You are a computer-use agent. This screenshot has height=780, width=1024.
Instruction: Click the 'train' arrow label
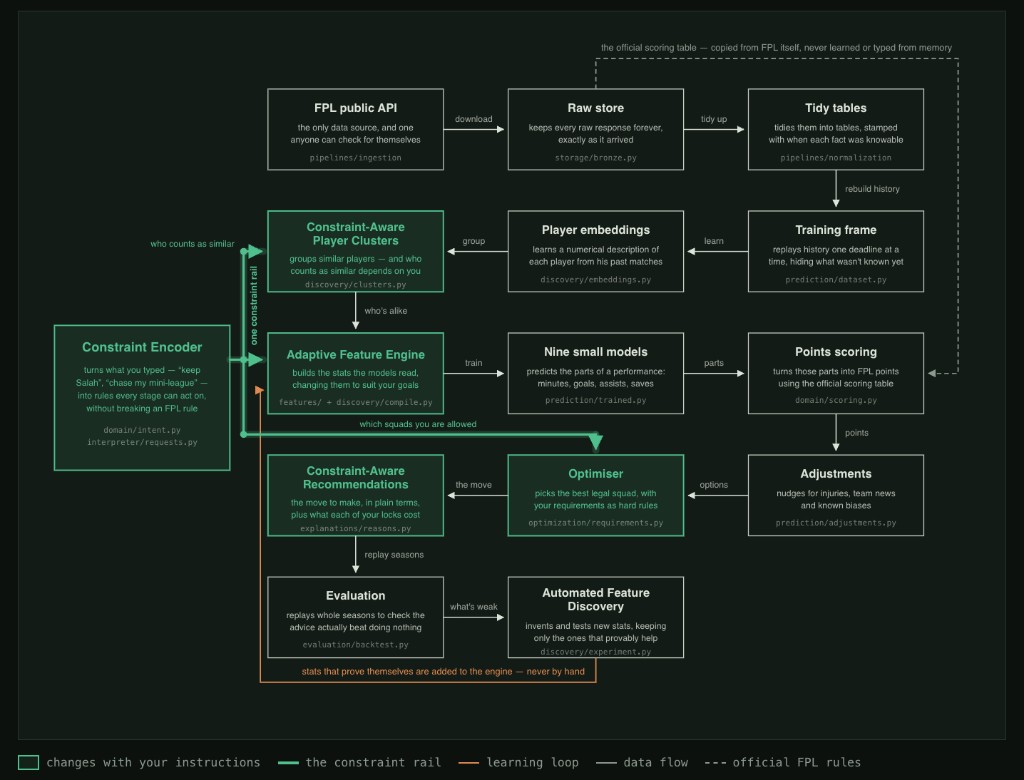tap(473, 363)
